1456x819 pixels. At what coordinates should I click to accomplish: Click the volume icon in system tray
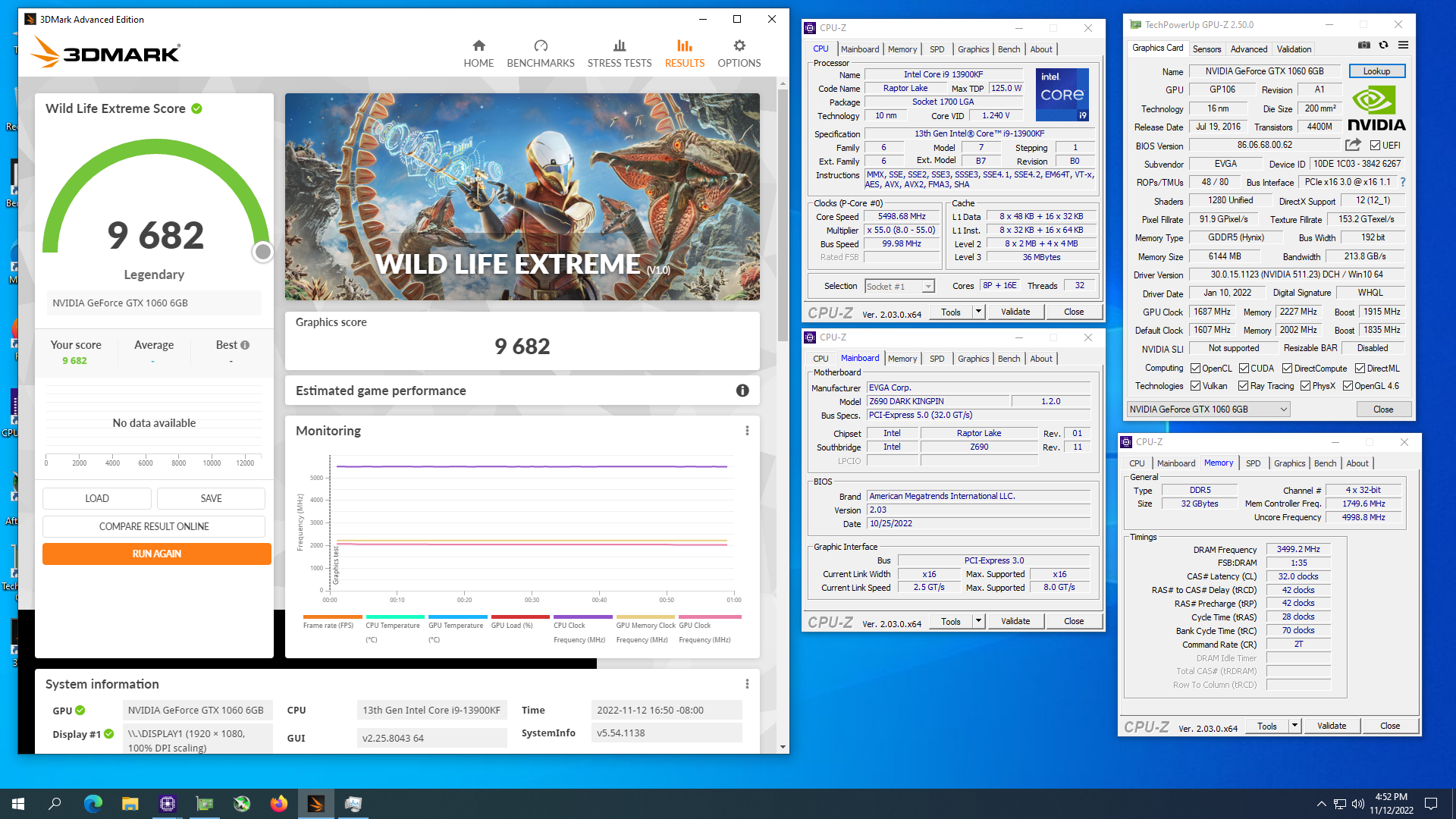[x=1357, y=804]
